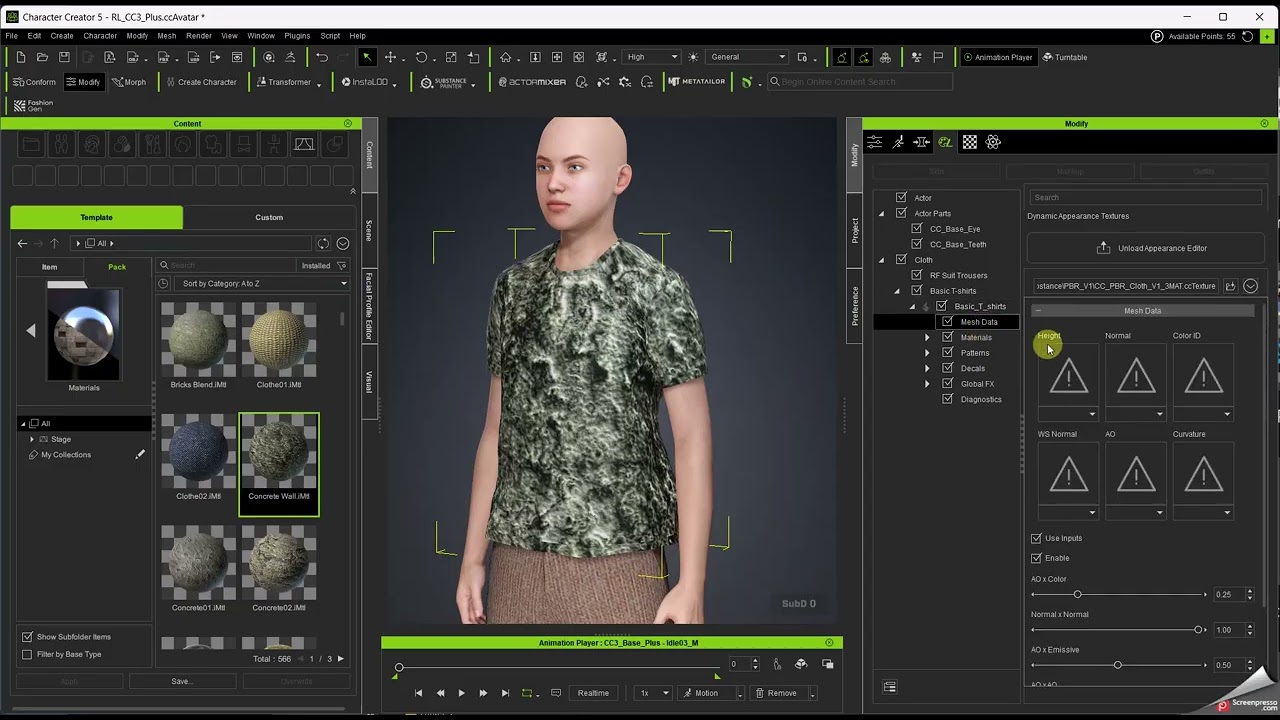Switch to the Custom content tab

pyautogui.click(x=269, y=217)
